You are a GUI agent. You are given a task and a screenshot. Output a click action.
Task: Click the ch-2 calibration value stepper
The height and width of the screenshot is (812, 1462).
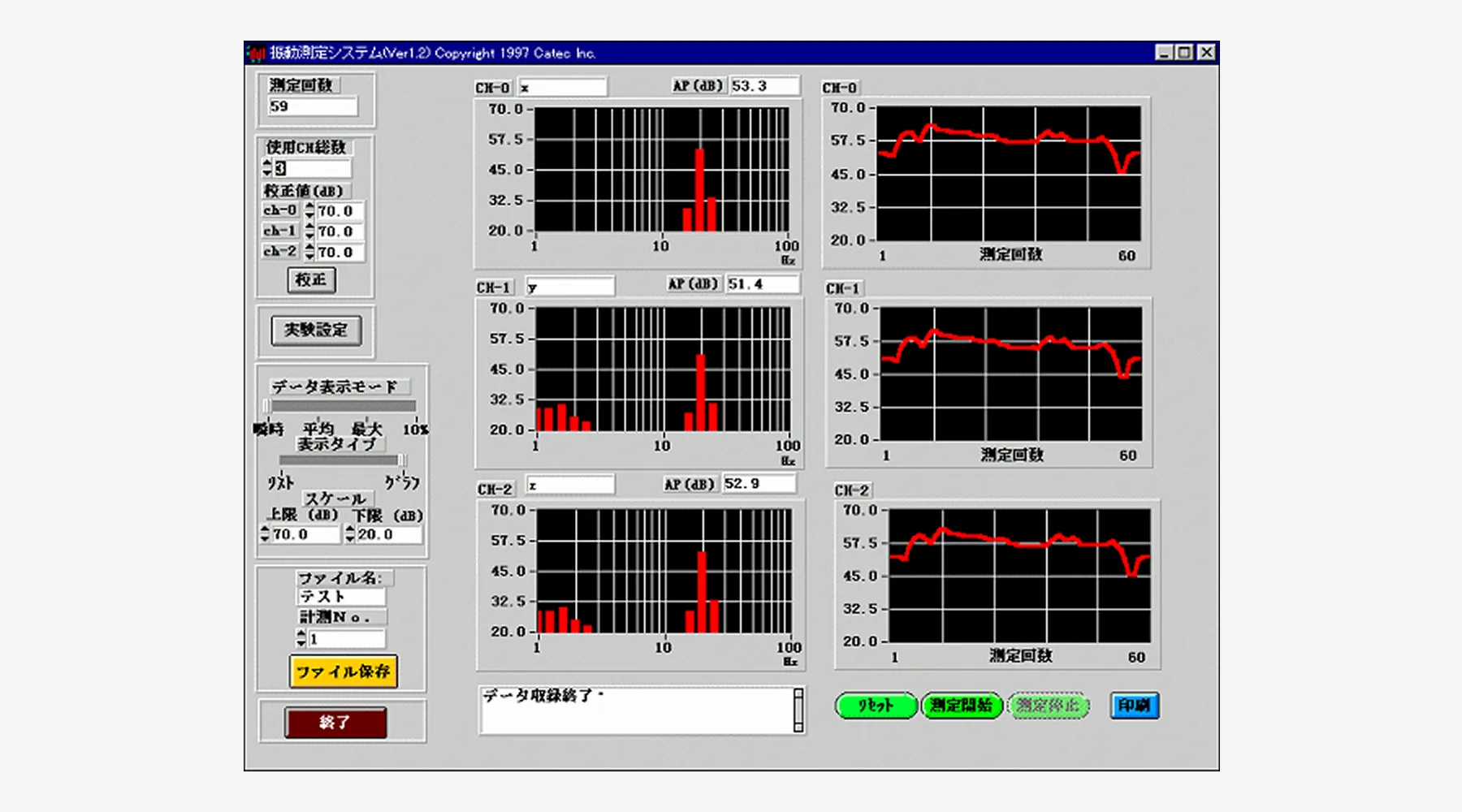click(x=309, y=252)
